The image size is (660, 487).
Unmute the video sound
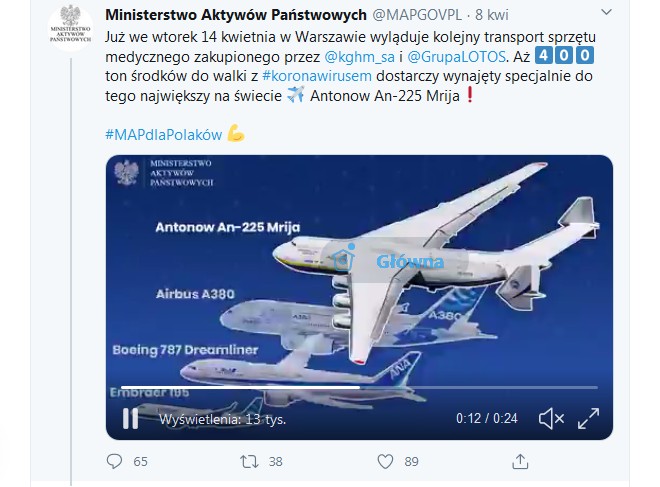coord(551,419)
